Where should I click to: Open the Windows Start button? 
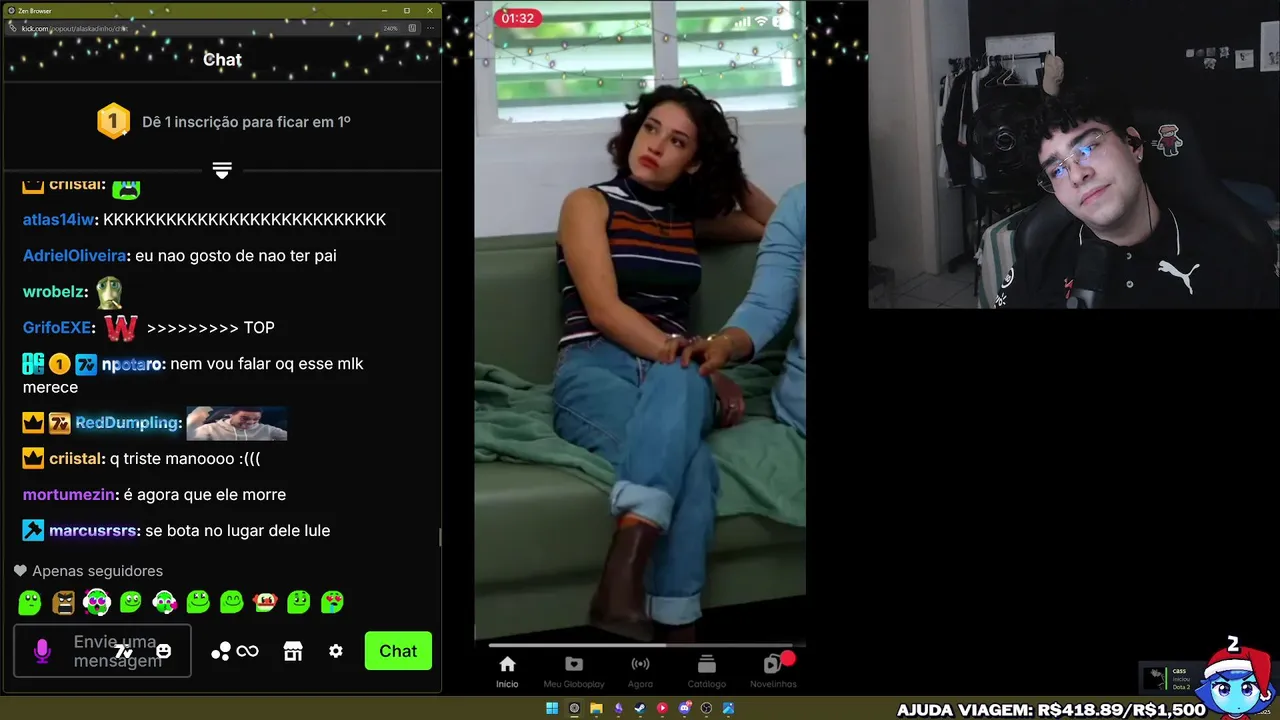(x=551, y=709)
